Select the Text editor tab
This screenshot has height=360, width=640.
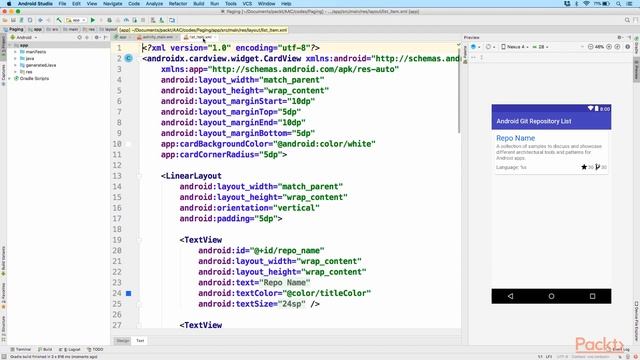coord(140,340)
